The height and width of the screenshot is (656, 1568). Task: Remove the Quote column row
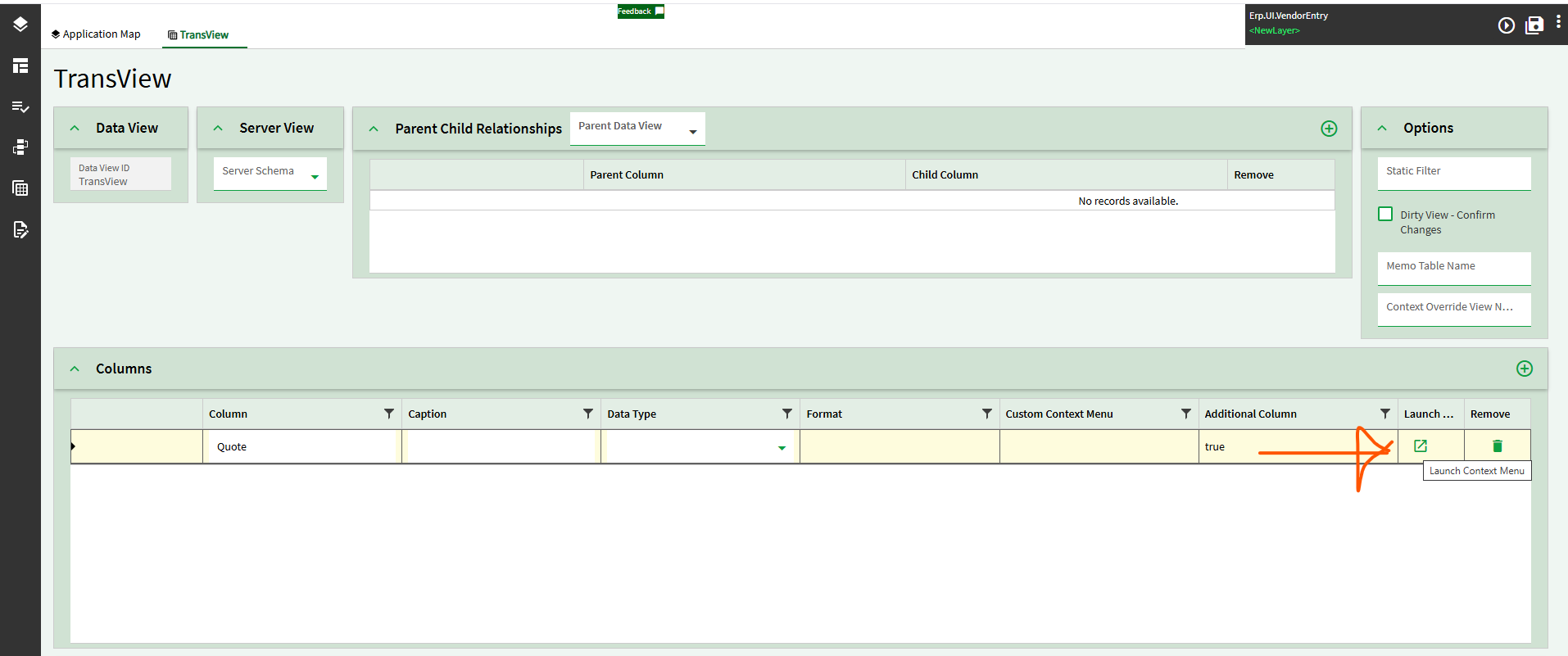click(x=1498, y=446)
